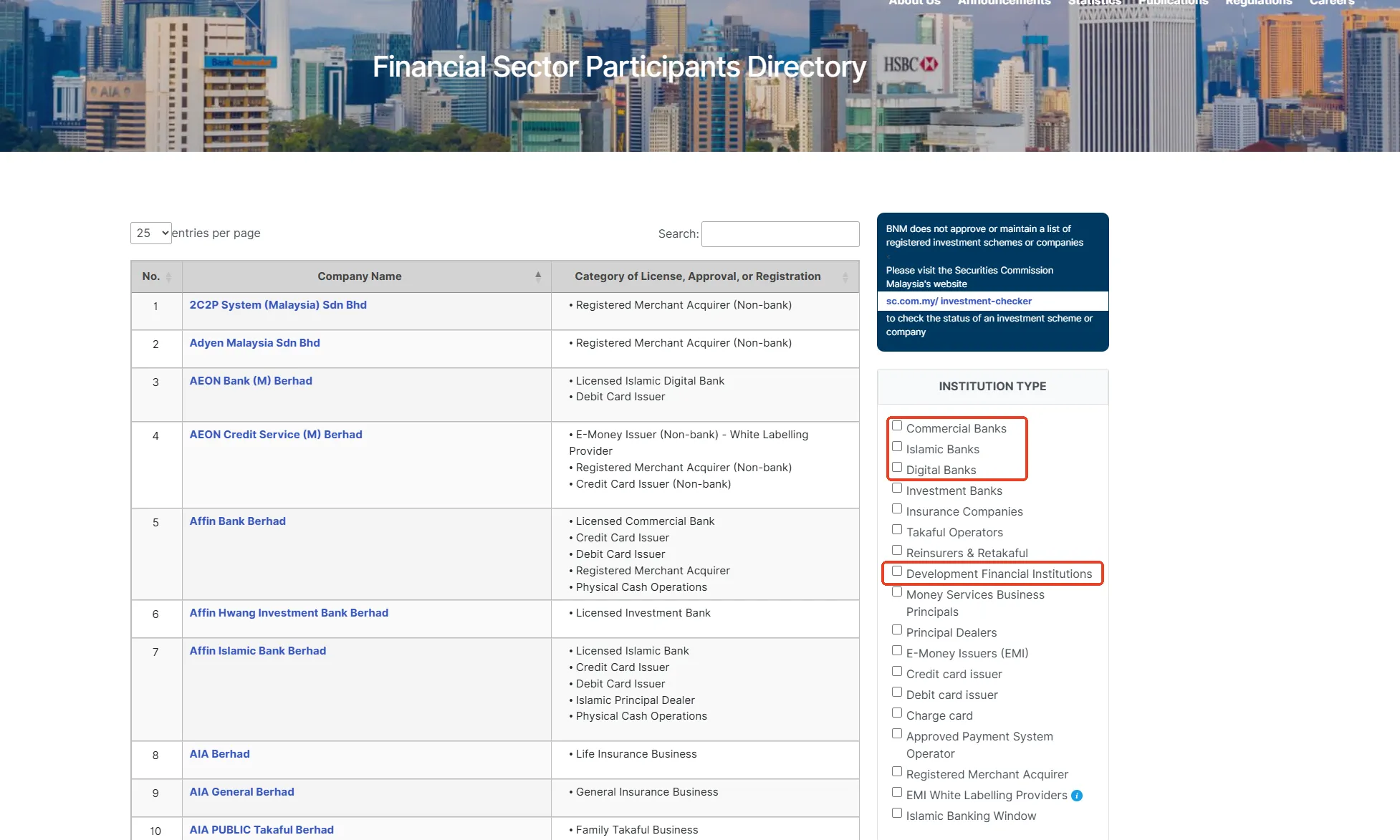Select the Digital Banks checkbox
The width and height of the screenshot is (1400, 840).
pos(897,468)
